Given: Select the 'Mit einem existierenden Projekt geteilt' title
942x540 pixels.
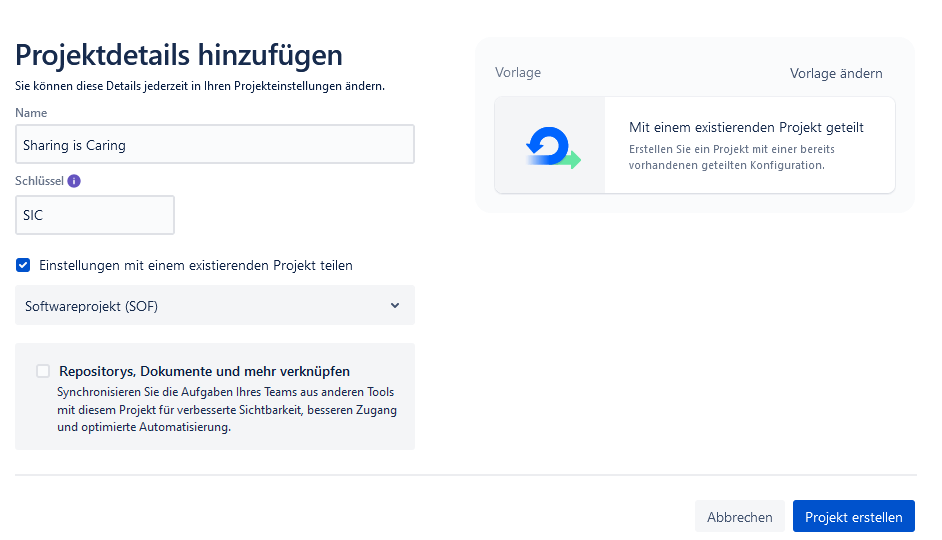Looking at the screenshot, I should 746,127.
